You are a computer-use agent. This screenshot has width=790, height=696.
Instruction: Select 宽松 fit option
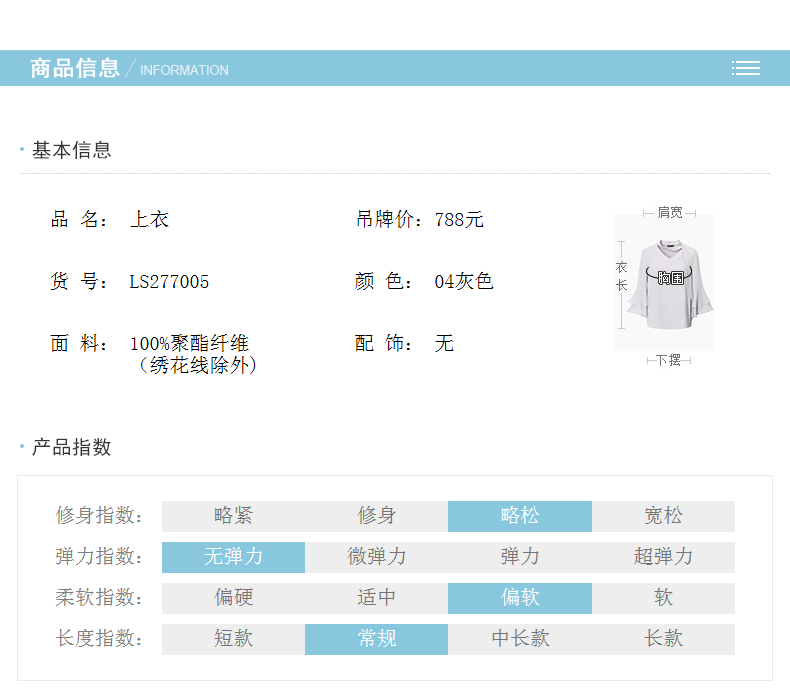[x=663, y=516]
